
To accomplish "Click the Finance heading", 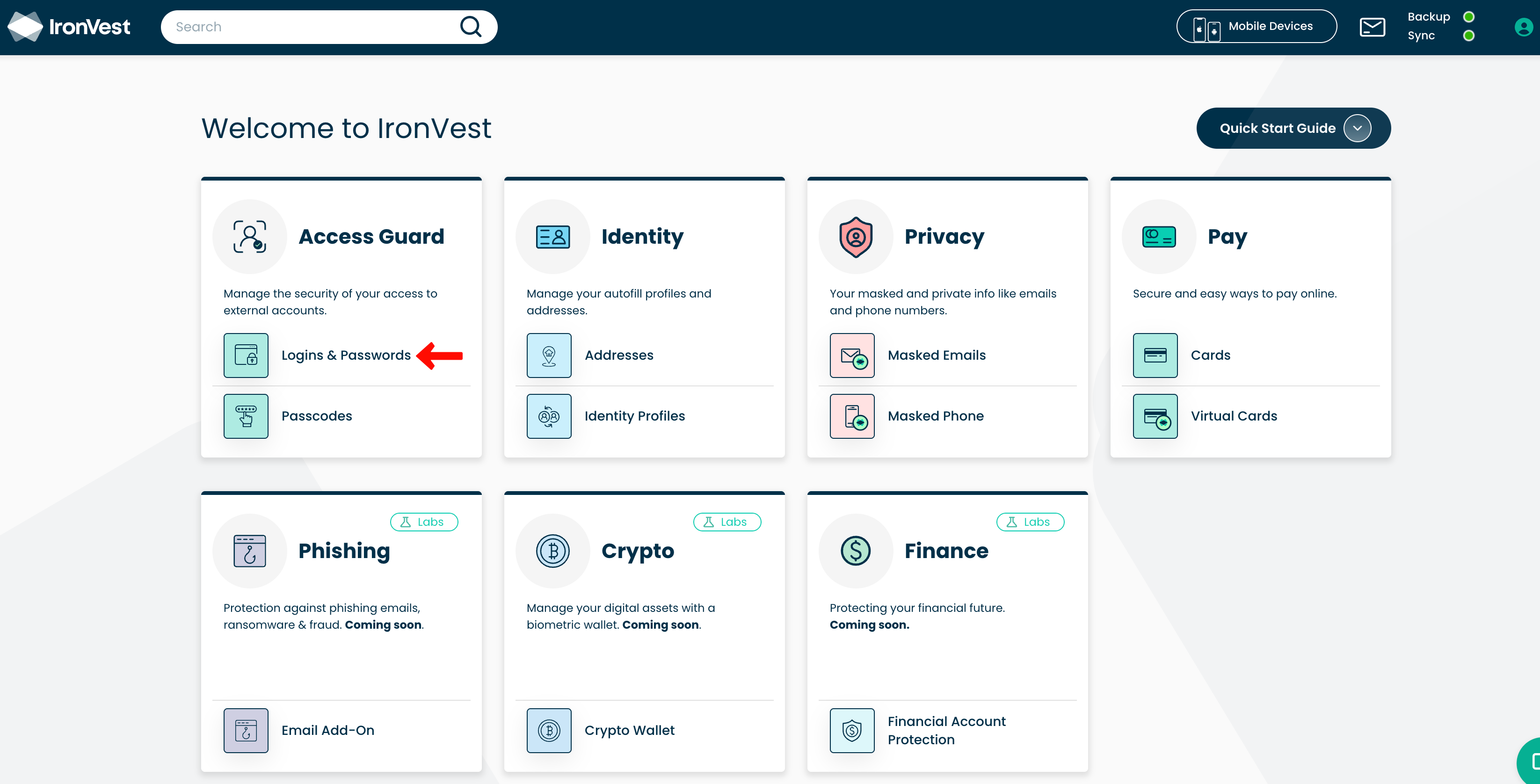I will coord(946,551).
